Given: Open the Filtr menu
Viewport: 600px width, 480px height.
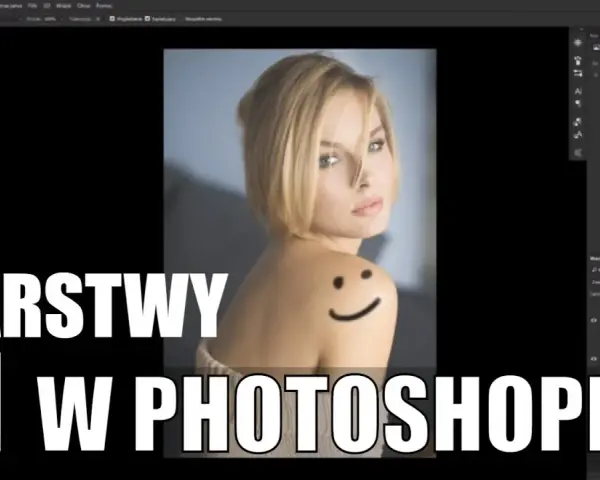Looking at the screenshot, I should coord(33,6).
